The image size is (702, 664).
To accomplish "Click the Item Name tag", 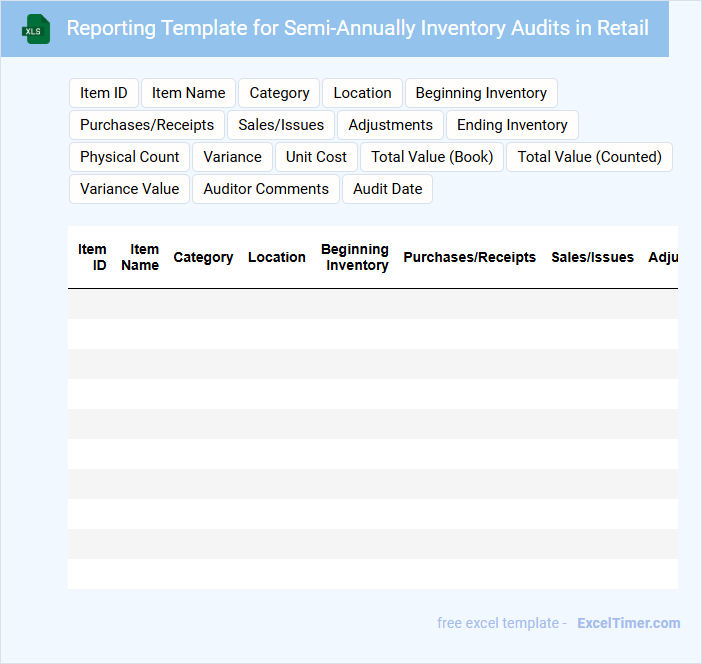I will tap(188, 93).
